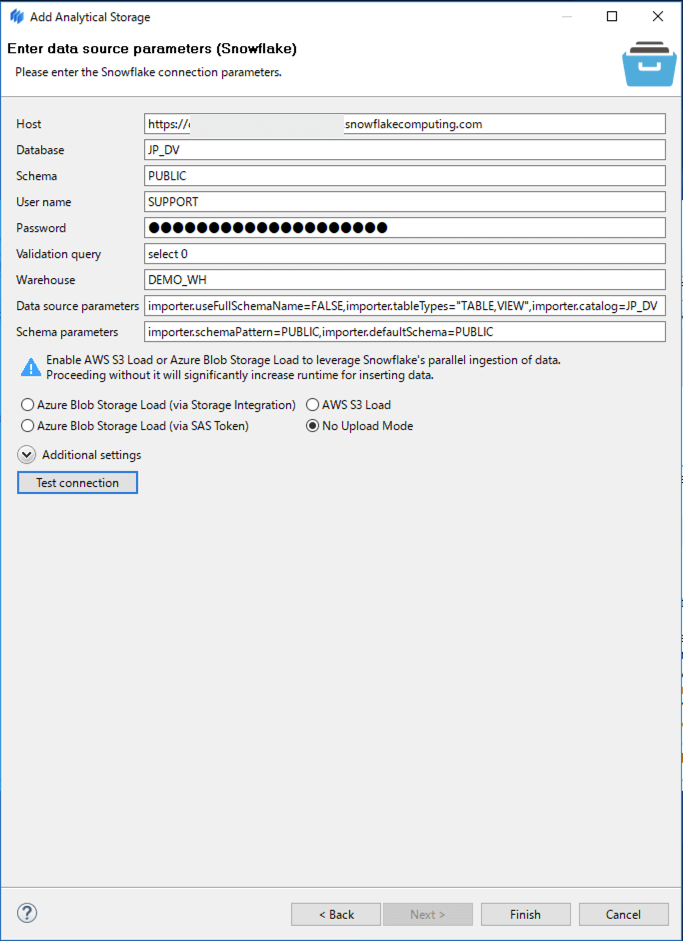Click Finish to complete the wizard
The width and height of the screenshot is (683, 941).
[x=525, y=914]
